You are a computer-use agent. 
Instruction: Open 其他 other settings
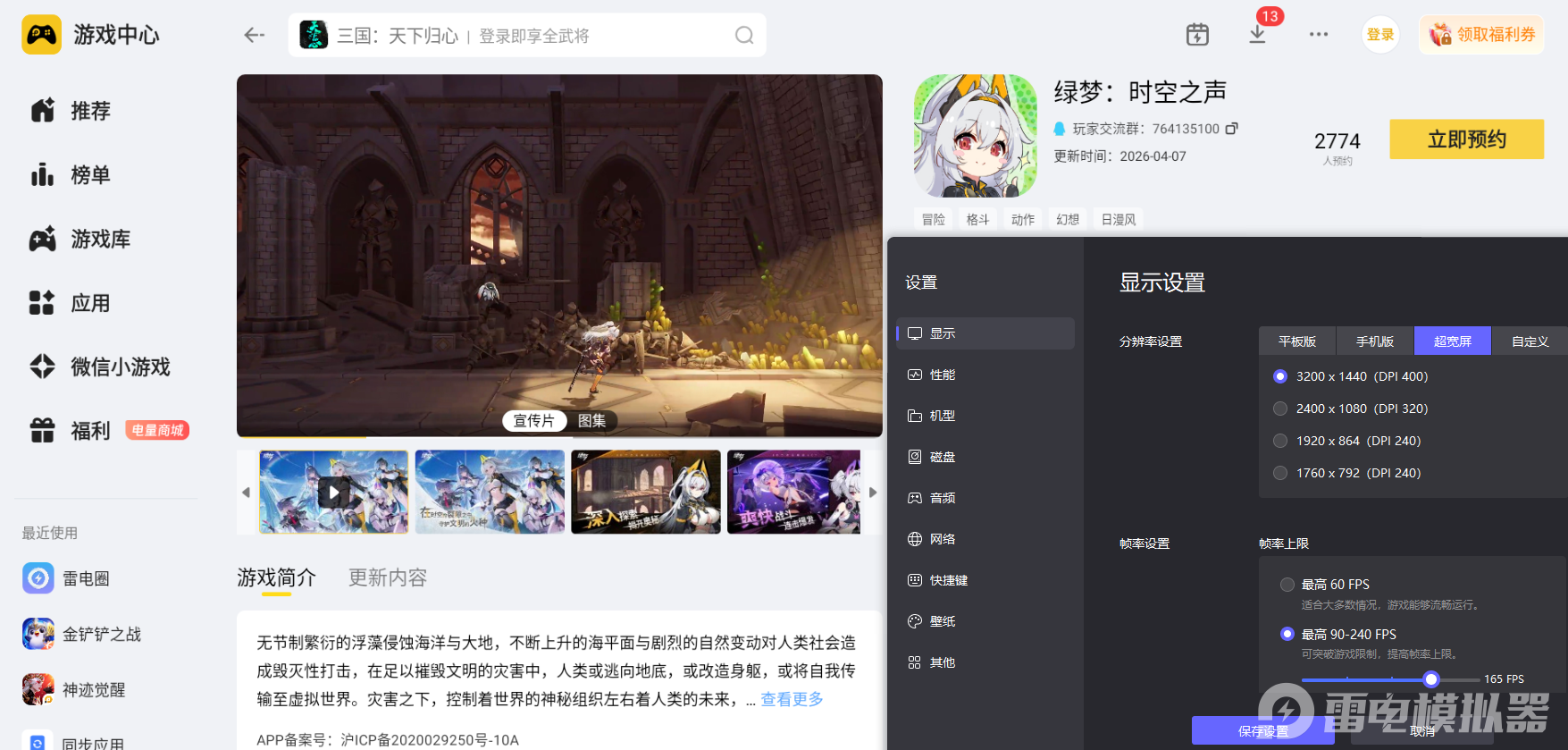[x=985, y=662]
